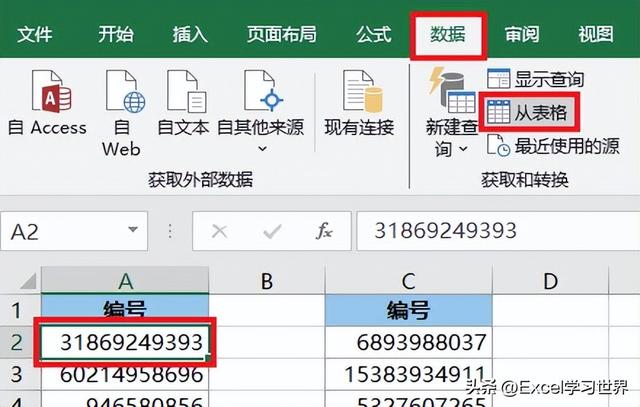Click the formula bar confirm checkmark

(272, 231)
